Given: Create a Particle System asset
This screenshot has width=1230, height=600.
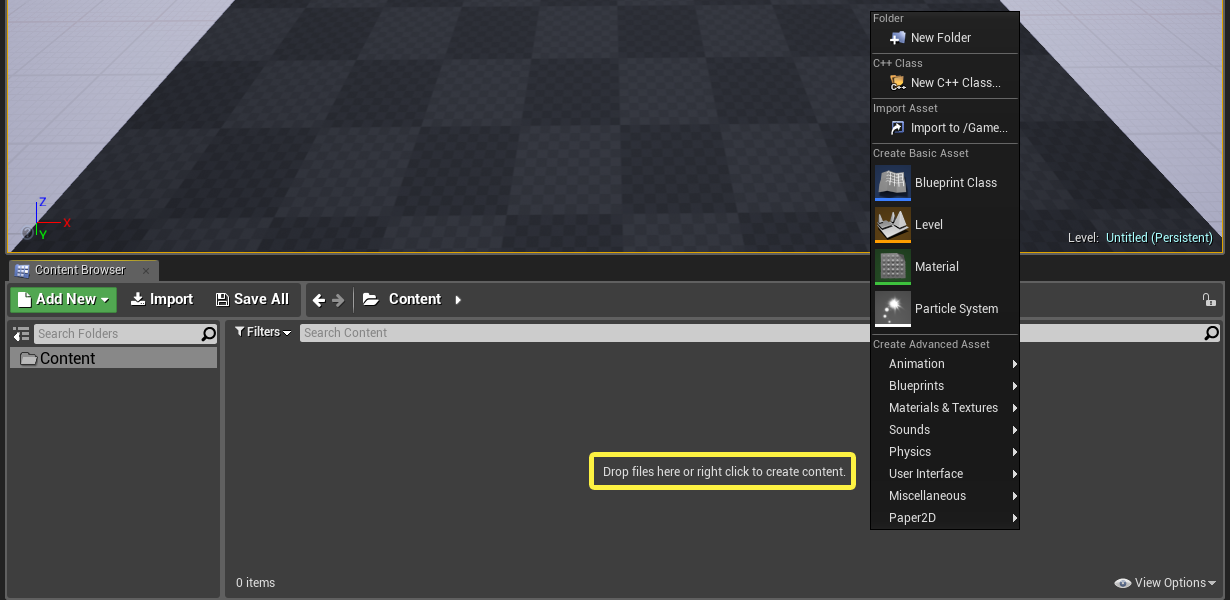Looking at the screenshot, I should (944, 309).
